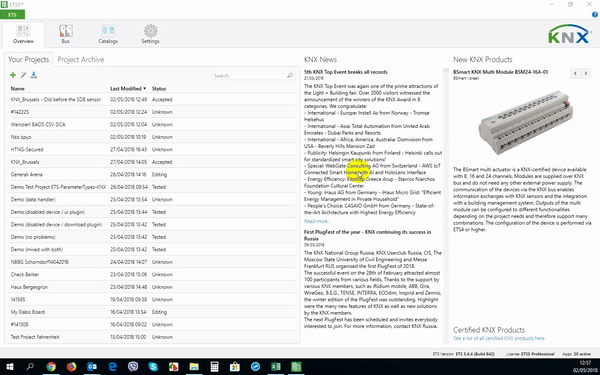Image resolution: width=600 pixels, height=375 pixels.
Task: Click the KNX logo
Action: coord(569,34)
